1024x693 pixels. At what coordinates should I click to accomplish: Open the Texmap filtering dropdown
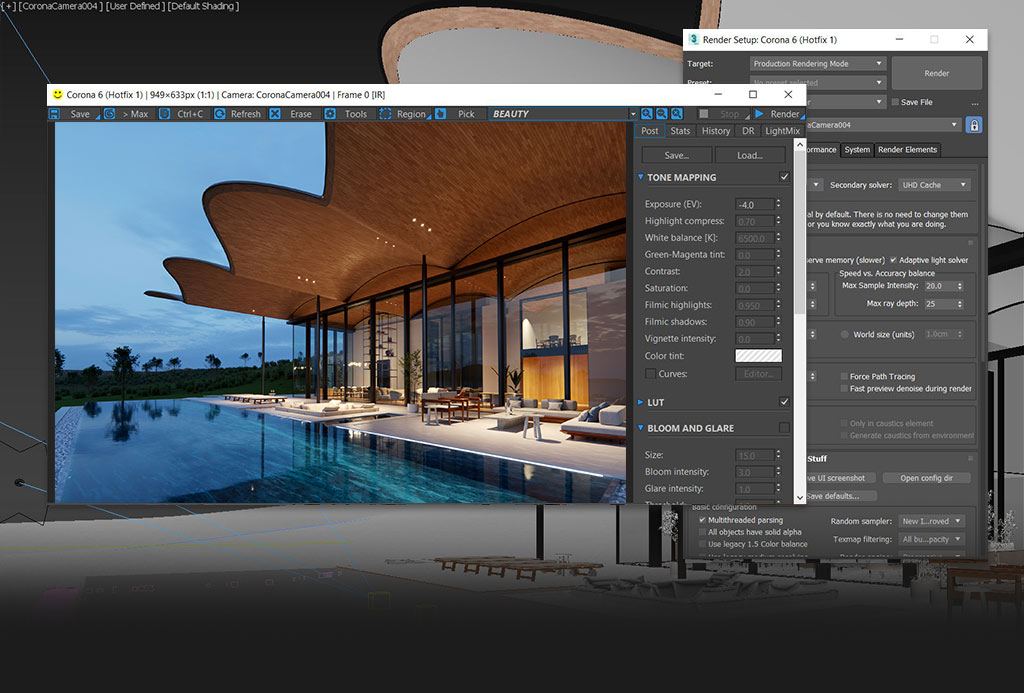[x=932, y=540]
